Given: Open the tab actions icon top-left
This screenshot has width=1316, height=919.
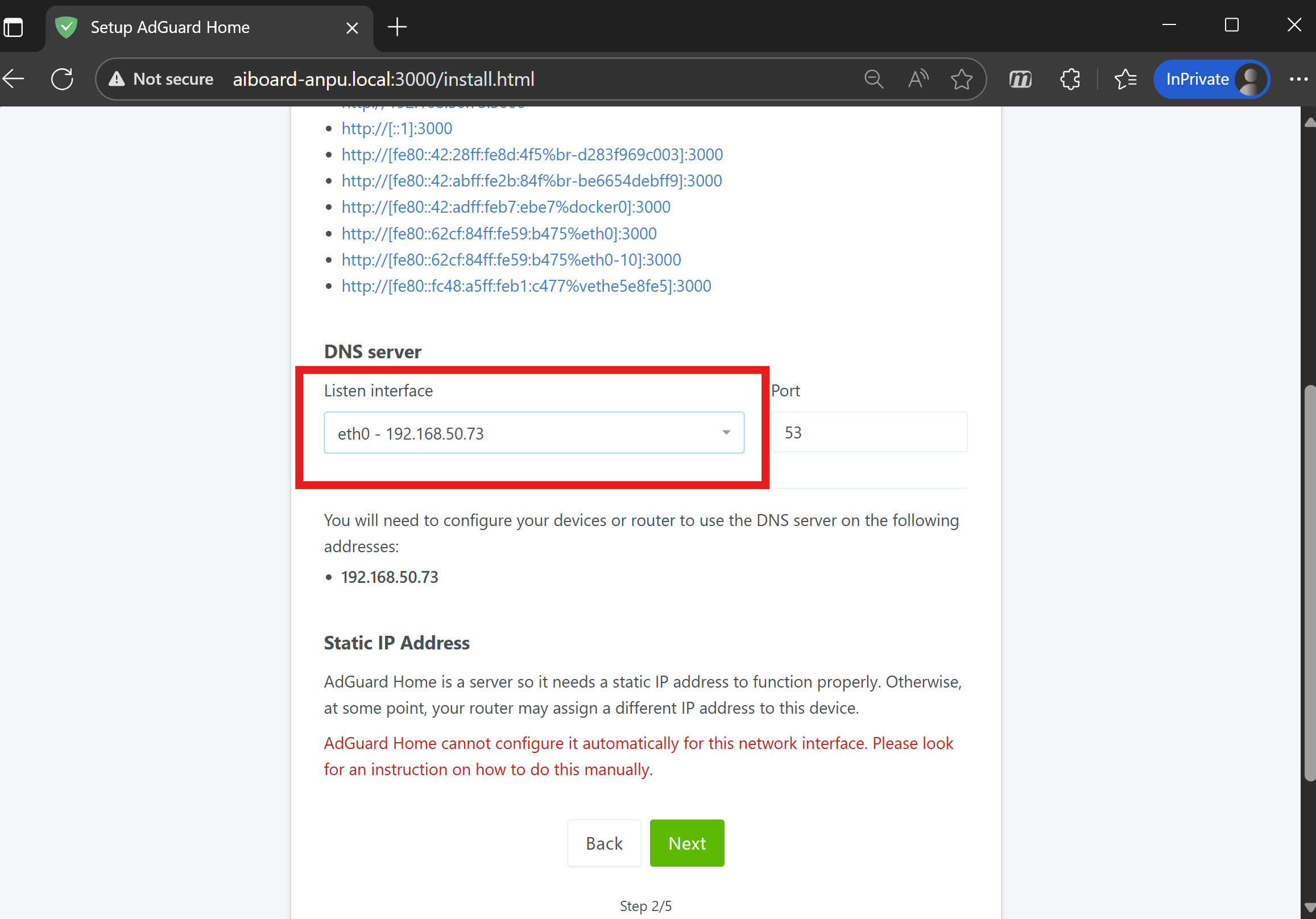Looking at the screenshot, I should coord(14,27).
